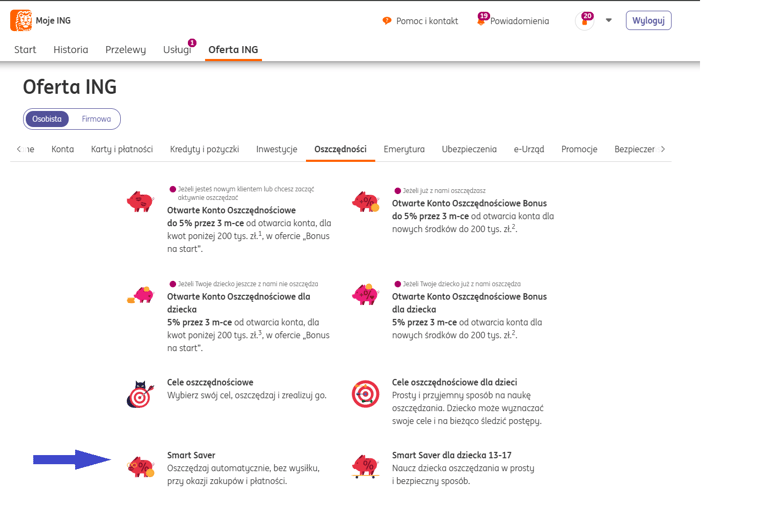The height and width of the screenshot is (506, 780).
Task: Click text 'Wybierz swój cel, oszczędzaj i zrealizuj go.'
Action: click(x=247, y=396)
